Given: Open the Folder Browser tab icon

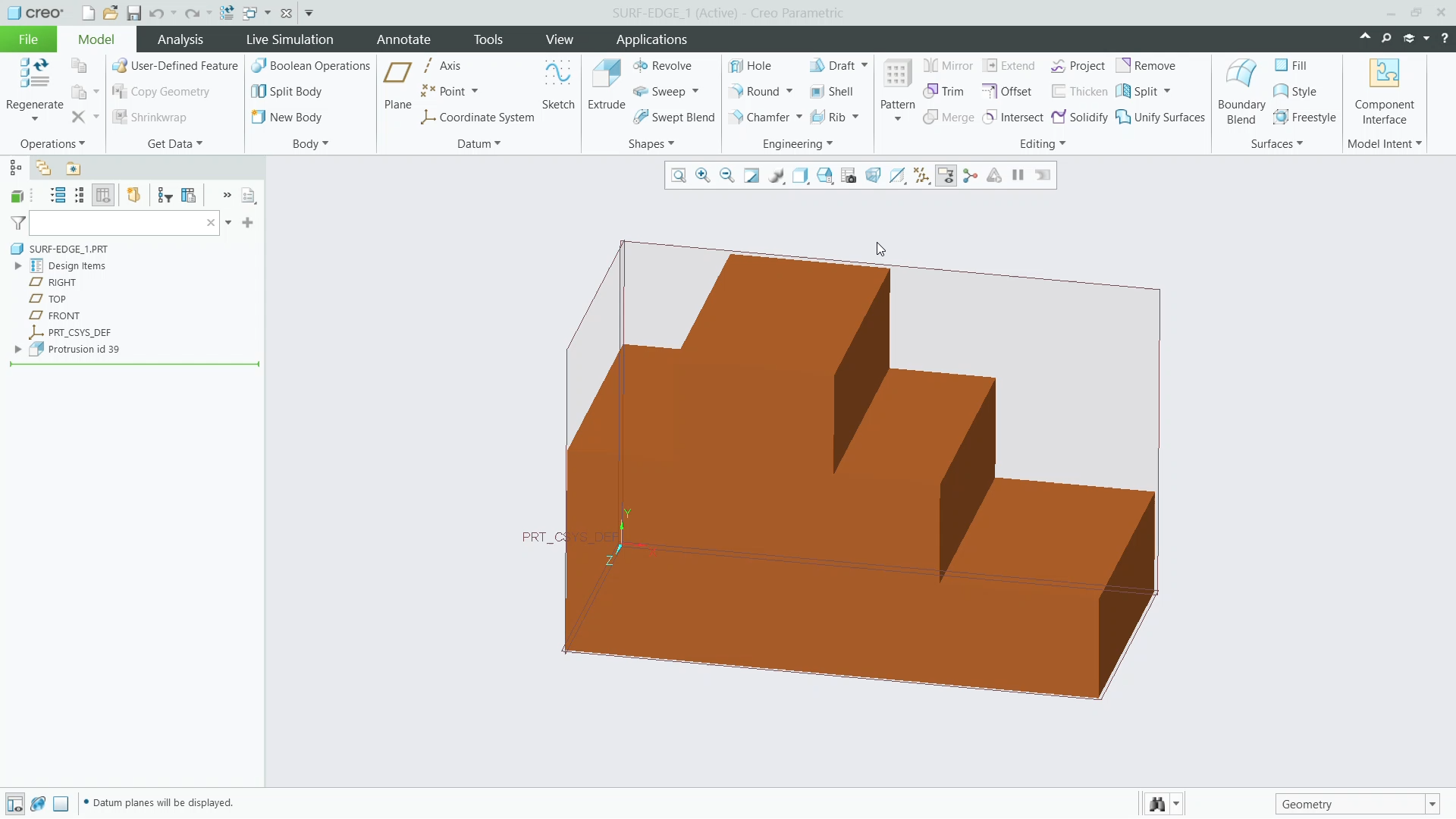Looking at the screenshot, I should click(43, 168).
